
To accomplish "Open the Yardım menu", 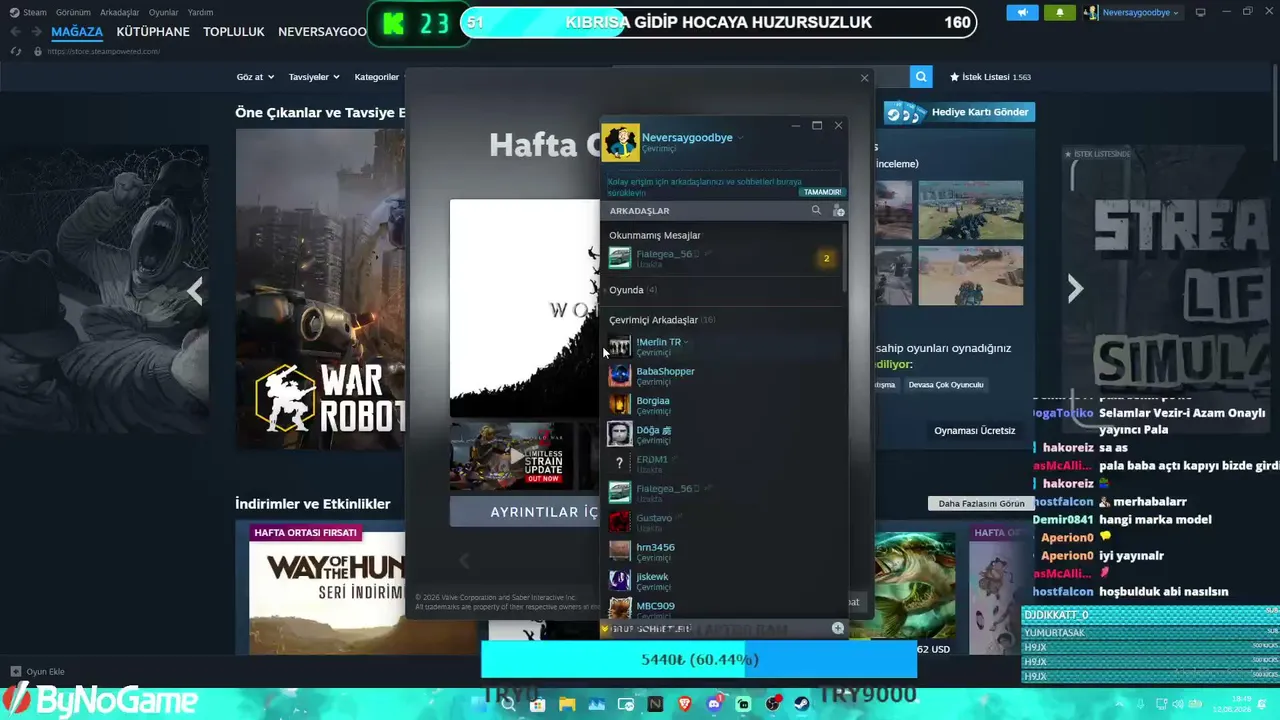I will (201, 12).
